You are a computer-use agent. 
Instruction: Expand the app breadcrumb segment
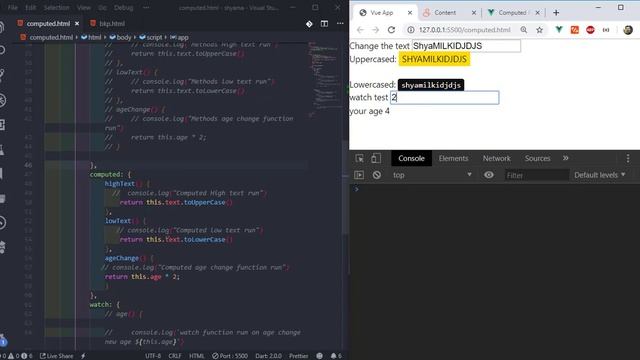click(x=179, y=37)
